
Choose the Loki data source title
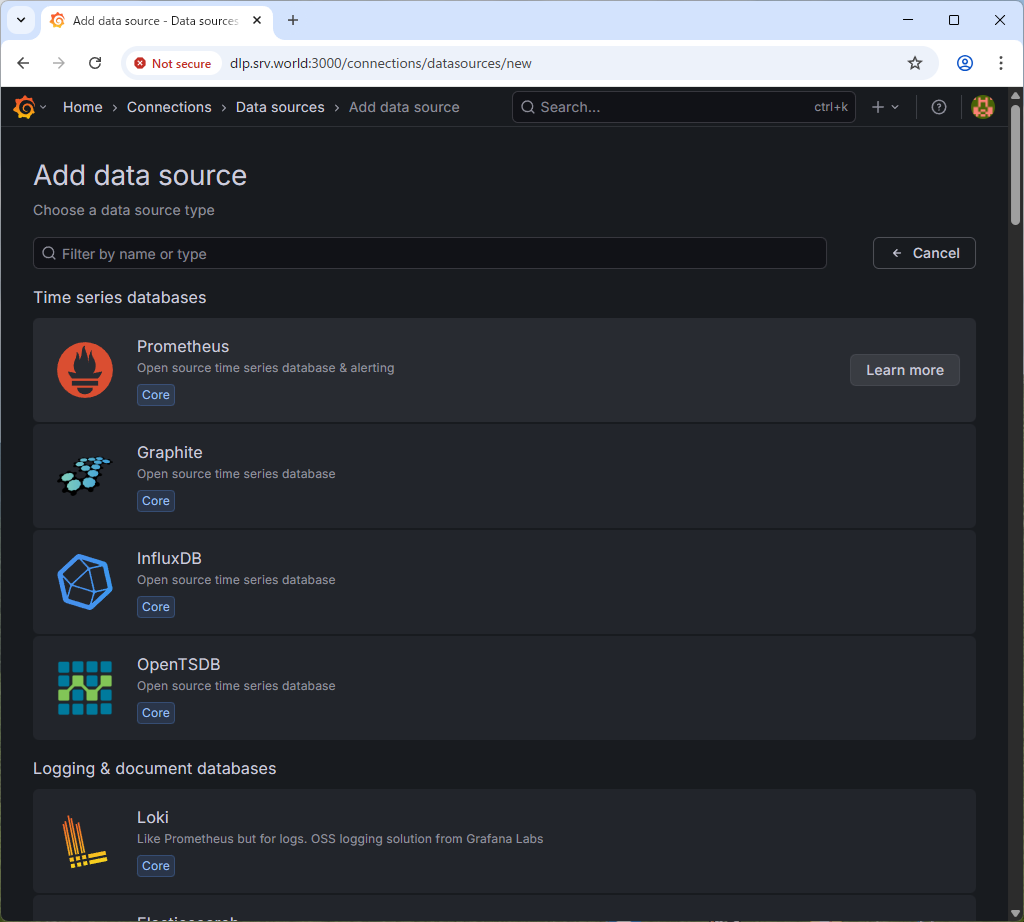pyautogui.click(x=153, y=818)
